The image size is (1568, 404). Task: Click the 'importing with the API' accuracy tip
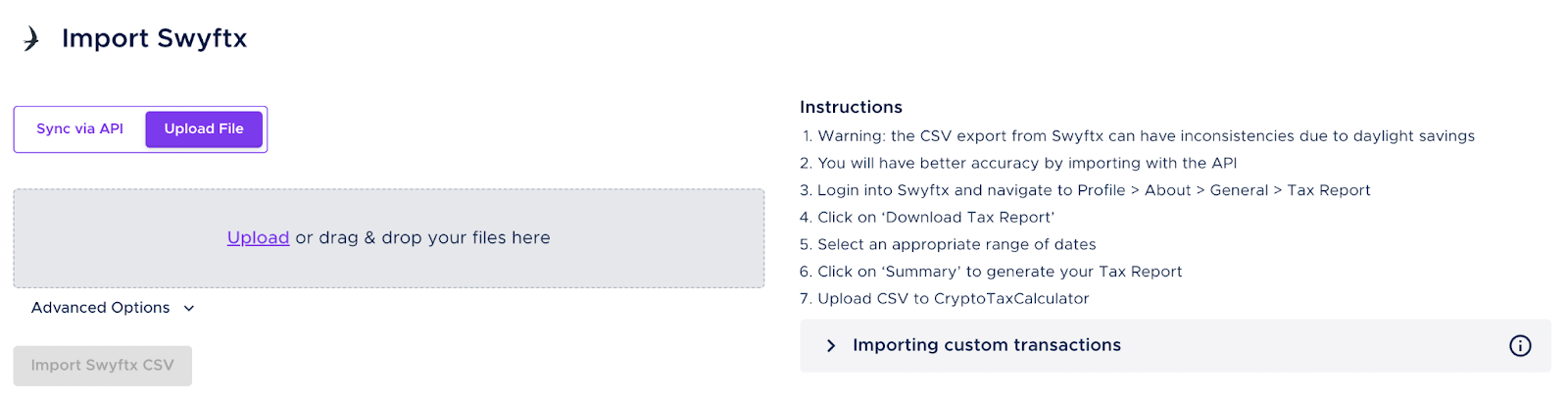point(1018,163)
